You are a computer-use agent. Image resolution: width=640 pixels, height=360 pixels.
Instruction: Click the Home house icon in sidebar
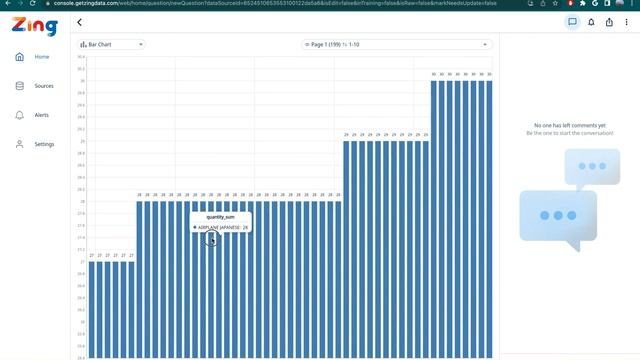[x=20, y=57]
